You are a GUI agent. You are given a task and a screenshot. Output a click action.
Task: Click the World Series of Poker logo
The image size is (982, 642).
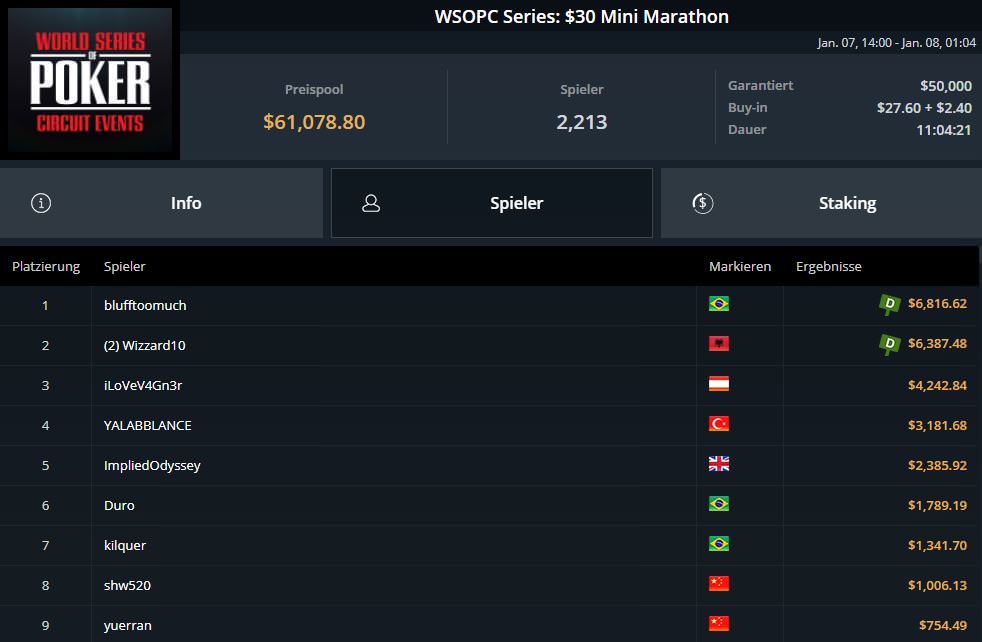(x=90, y=83)
